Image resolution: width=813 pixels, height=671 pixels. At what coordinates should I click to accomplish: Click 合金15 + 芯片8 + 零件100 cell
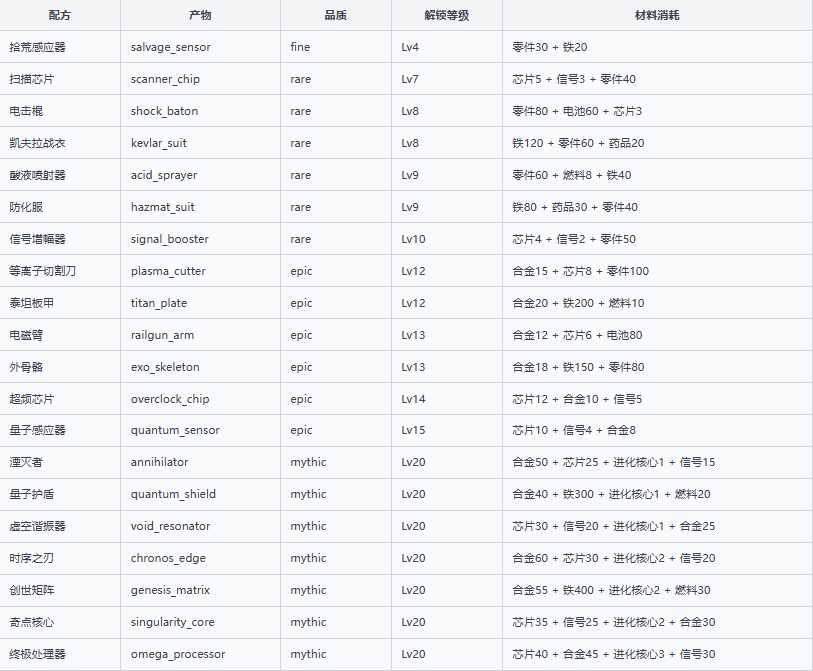(x=657, y=271)
